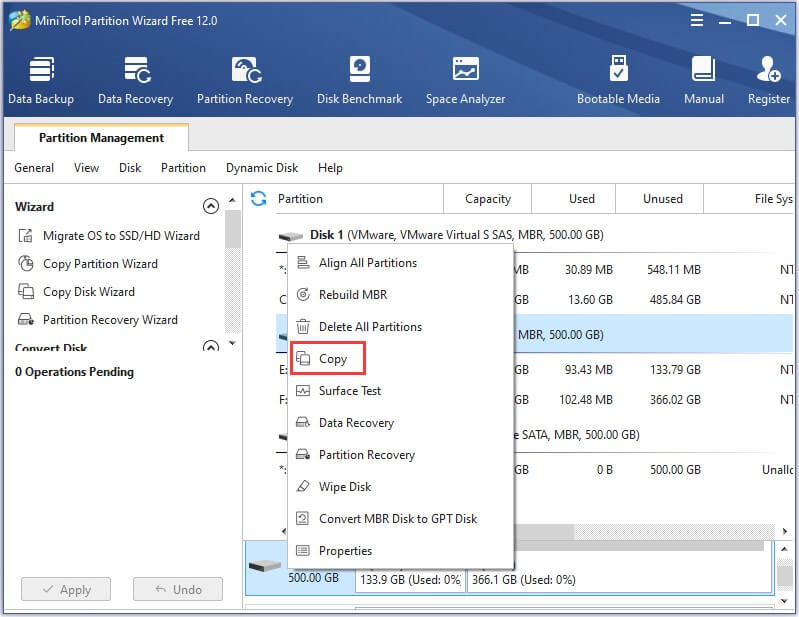Click the 485.84 GB unused cell
This screenshot has height=617, width=799.
click(675, 299)
